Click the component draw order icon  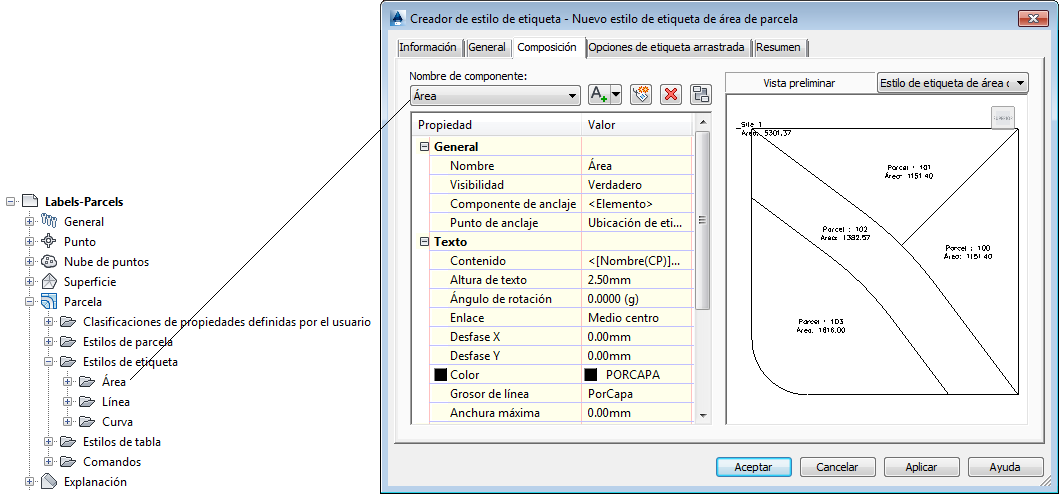pos(700,95)
